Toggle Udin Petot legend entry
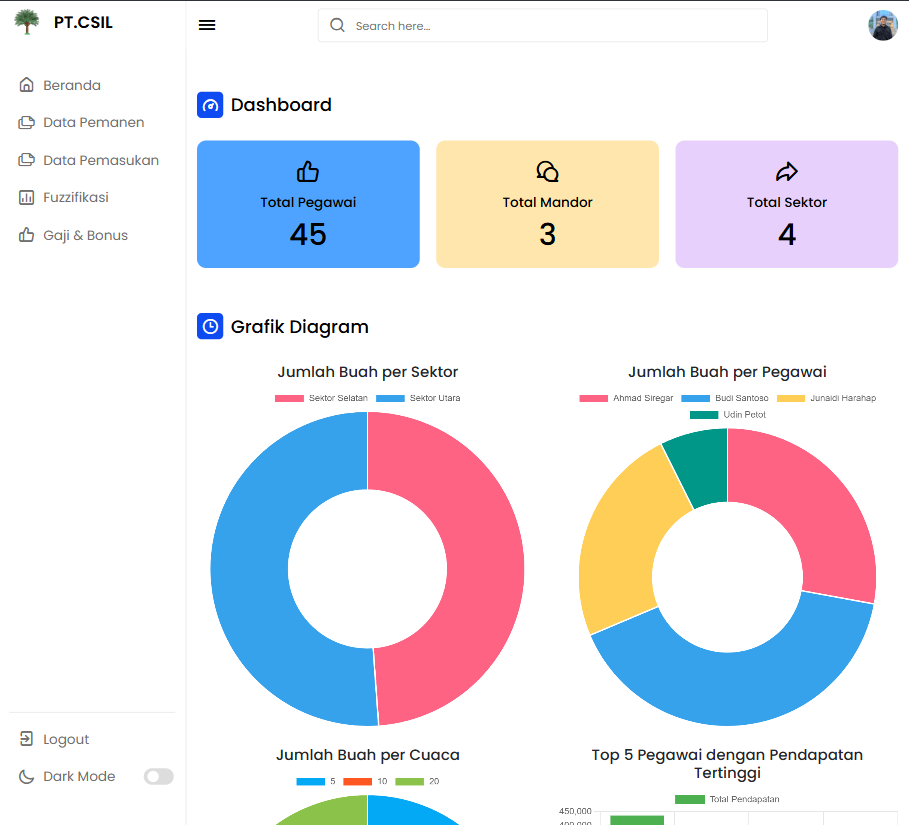The height and width of the screenshot is (825, 909). coord(728,415)
